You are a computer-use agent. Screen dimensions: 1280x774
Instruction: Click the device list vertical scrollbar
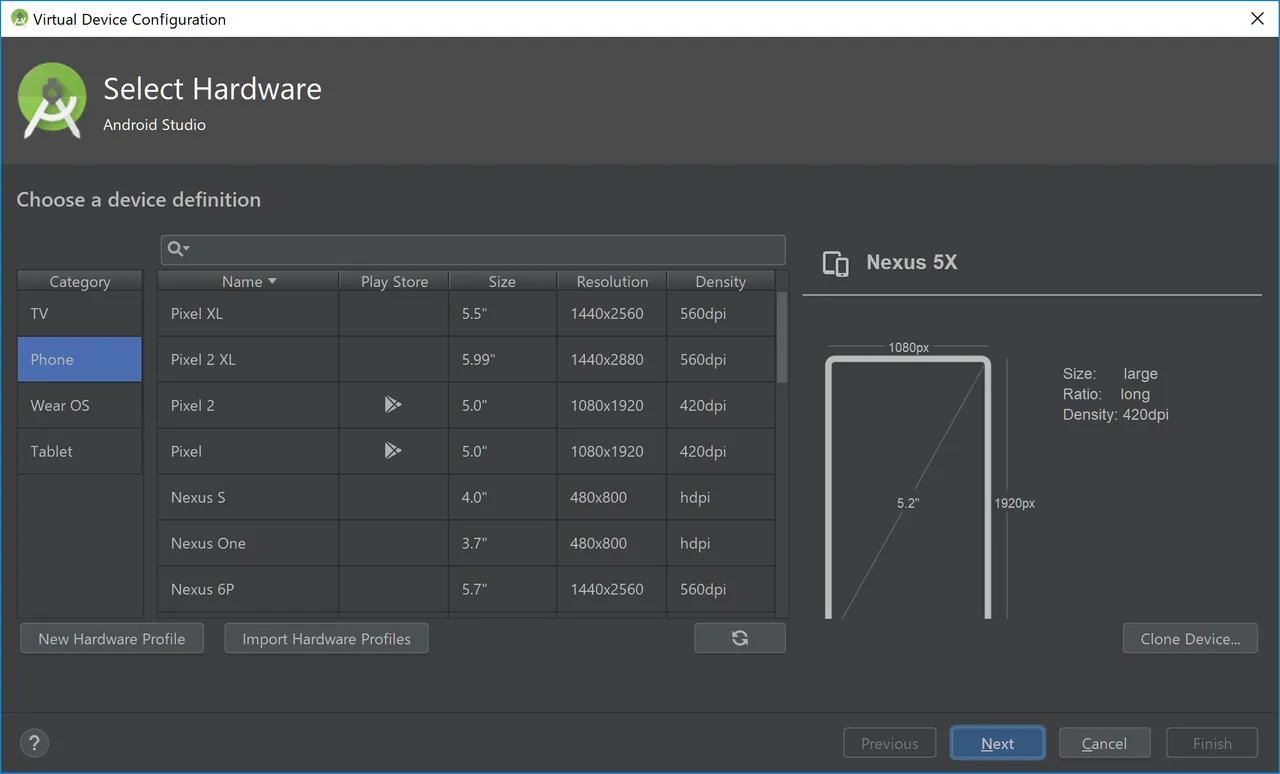click(782, 336)
